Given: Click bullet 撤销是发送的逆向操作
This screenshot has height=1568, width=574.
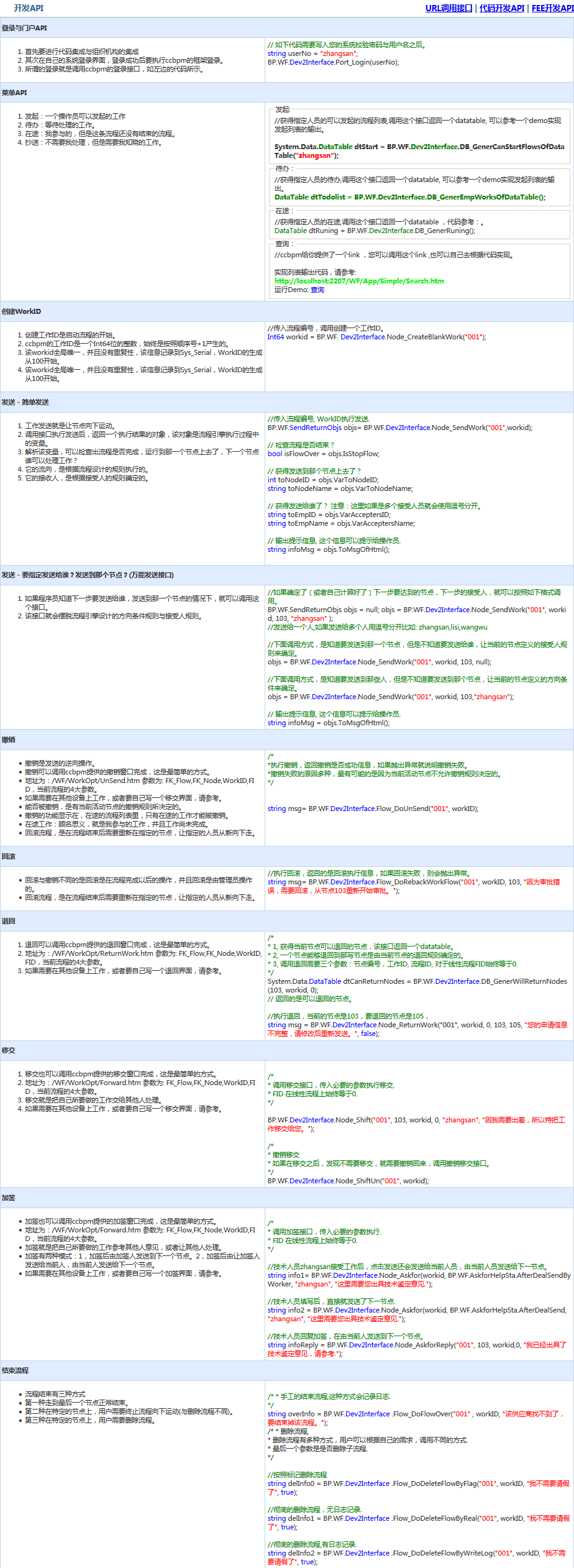Looking at the screenshot, I should (x=60, y=763).
